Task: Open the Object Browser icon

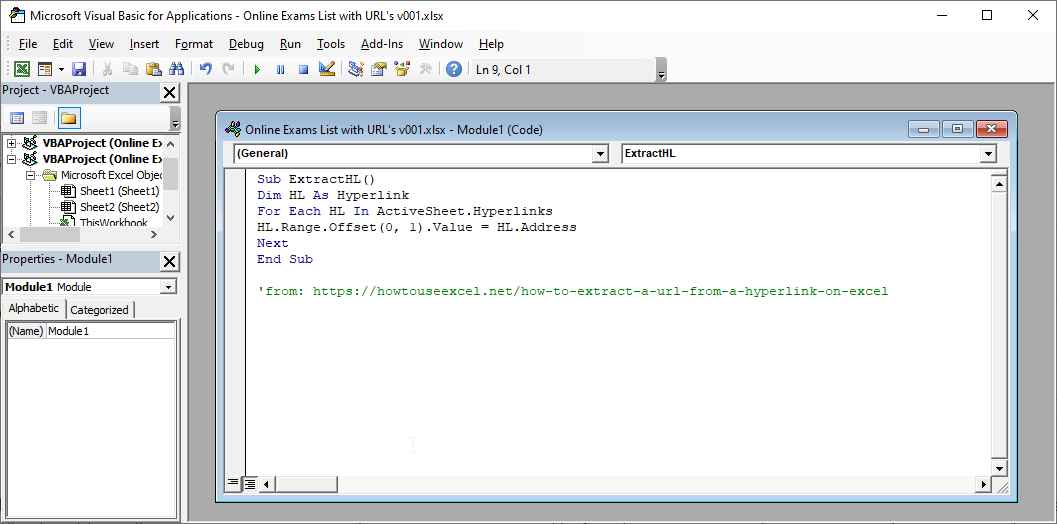Action: point(402,69)
